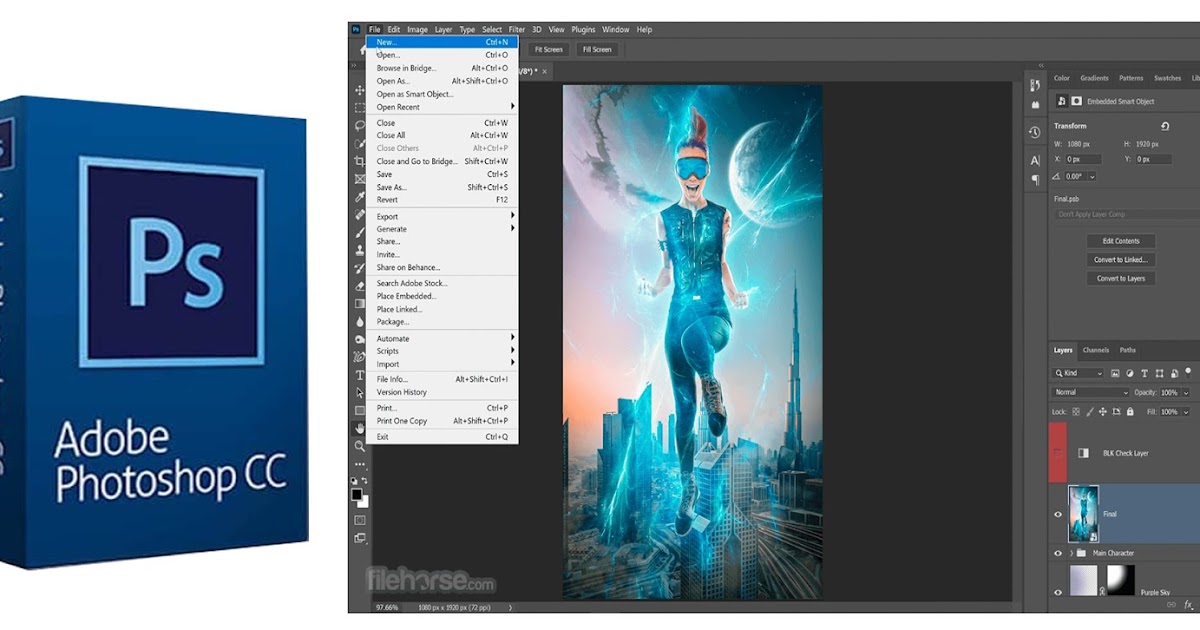Choose Place Embedded... menu item
The width and height of the screenshot is (1200, 630).
pos(441,296)
